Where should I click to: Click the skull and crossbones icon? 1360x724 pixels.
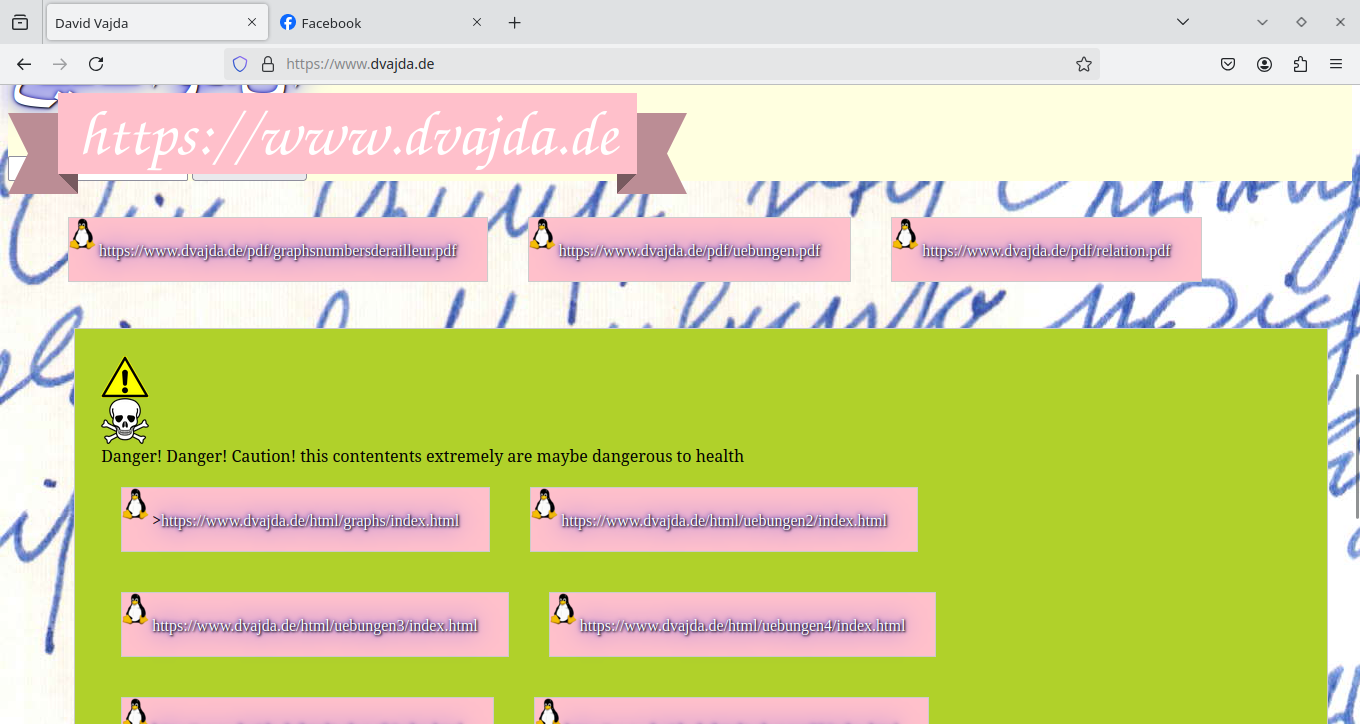pos(124,419)
